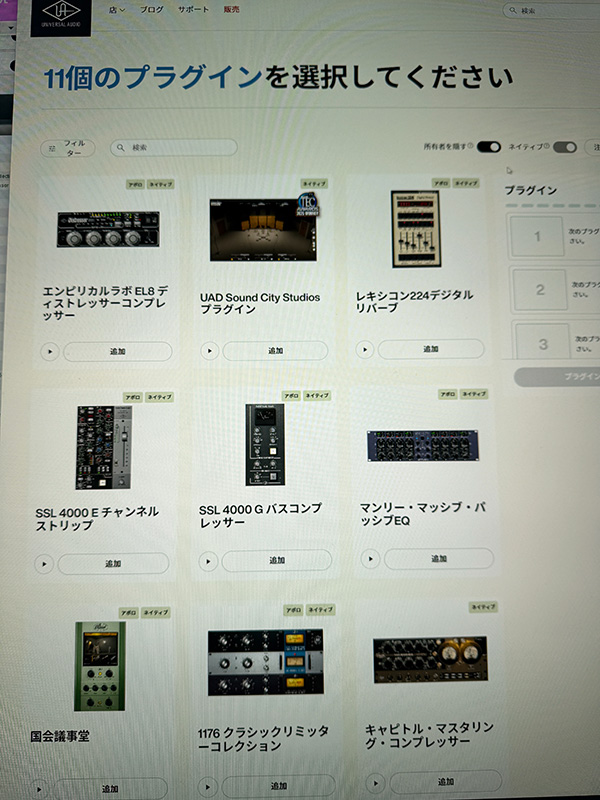Click the SSL 4000 E チャンネルストリップ title
The image size is (600, 800).
pyautogui.click(x=97, y=518)
